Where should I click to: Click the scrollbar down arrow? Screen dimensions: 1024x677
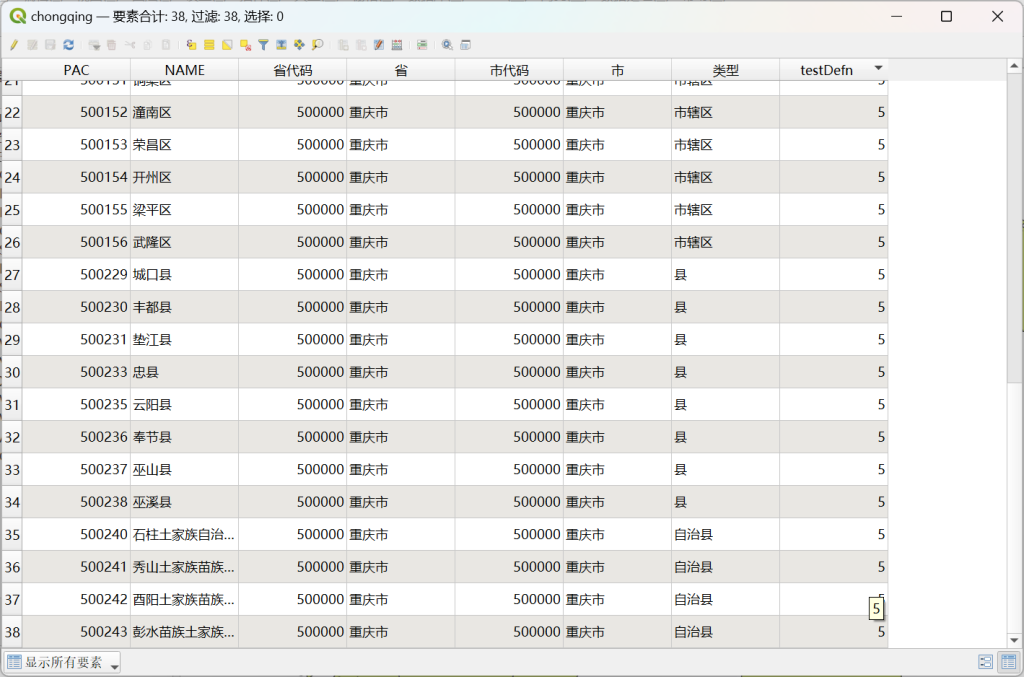1014,640
